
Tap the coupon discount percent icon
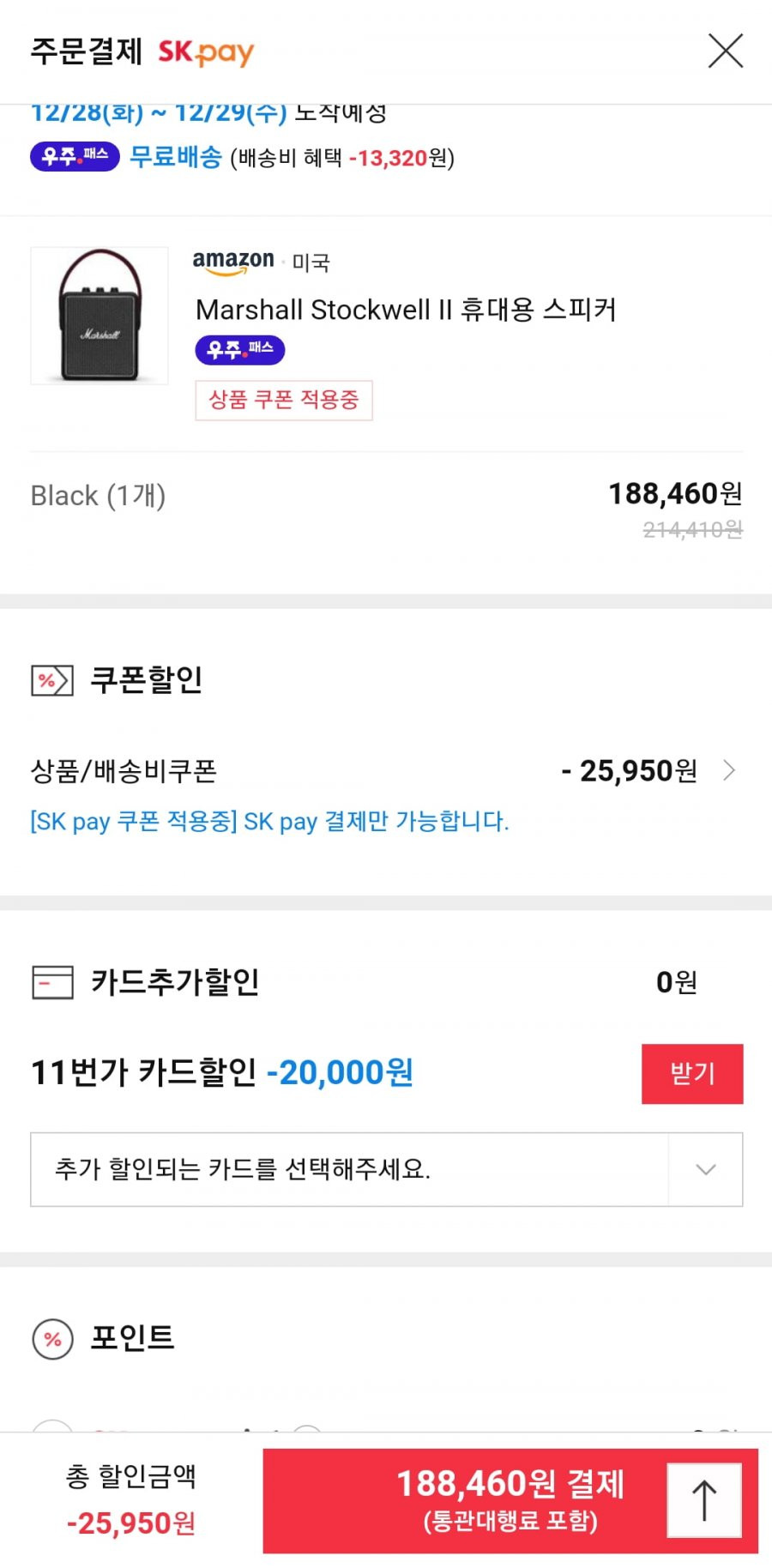click(x=51, y=680)
